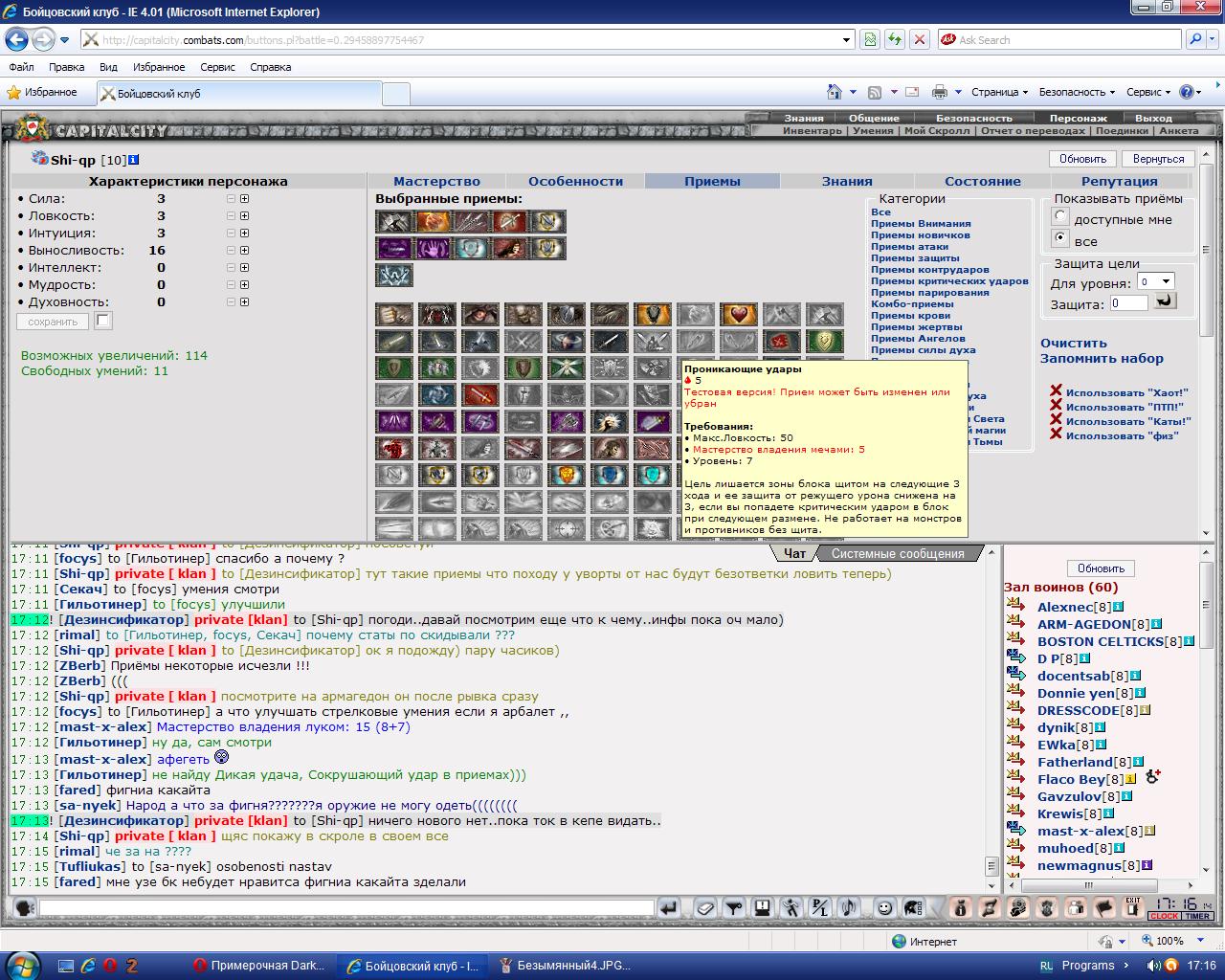Refresh user list with Обновить button
The width and height of the screenshot is (1225, 980).
tap(1101, 568)
